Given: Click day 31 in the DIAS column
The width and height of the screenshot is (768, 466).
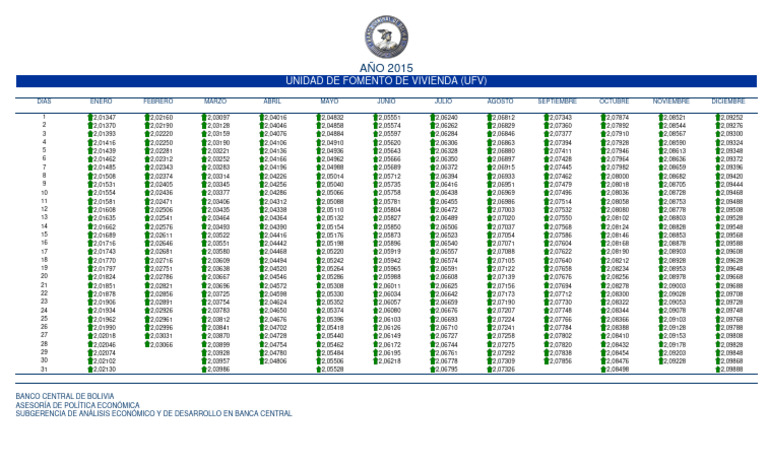Looking at the screenshot, I should pyautogui.click(x=44, y=369).
